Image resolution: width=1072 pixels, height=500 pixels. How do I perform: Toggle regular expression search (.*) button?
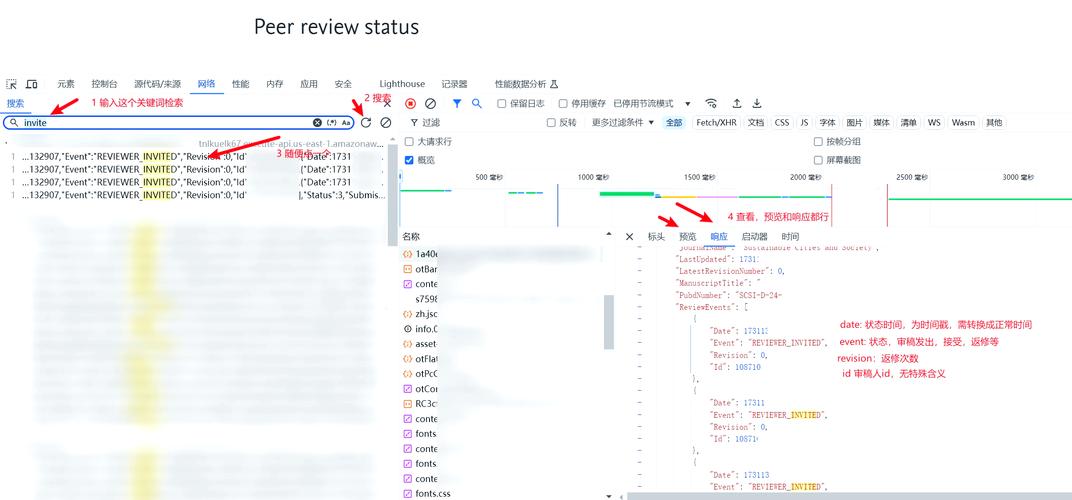point(332,122)
